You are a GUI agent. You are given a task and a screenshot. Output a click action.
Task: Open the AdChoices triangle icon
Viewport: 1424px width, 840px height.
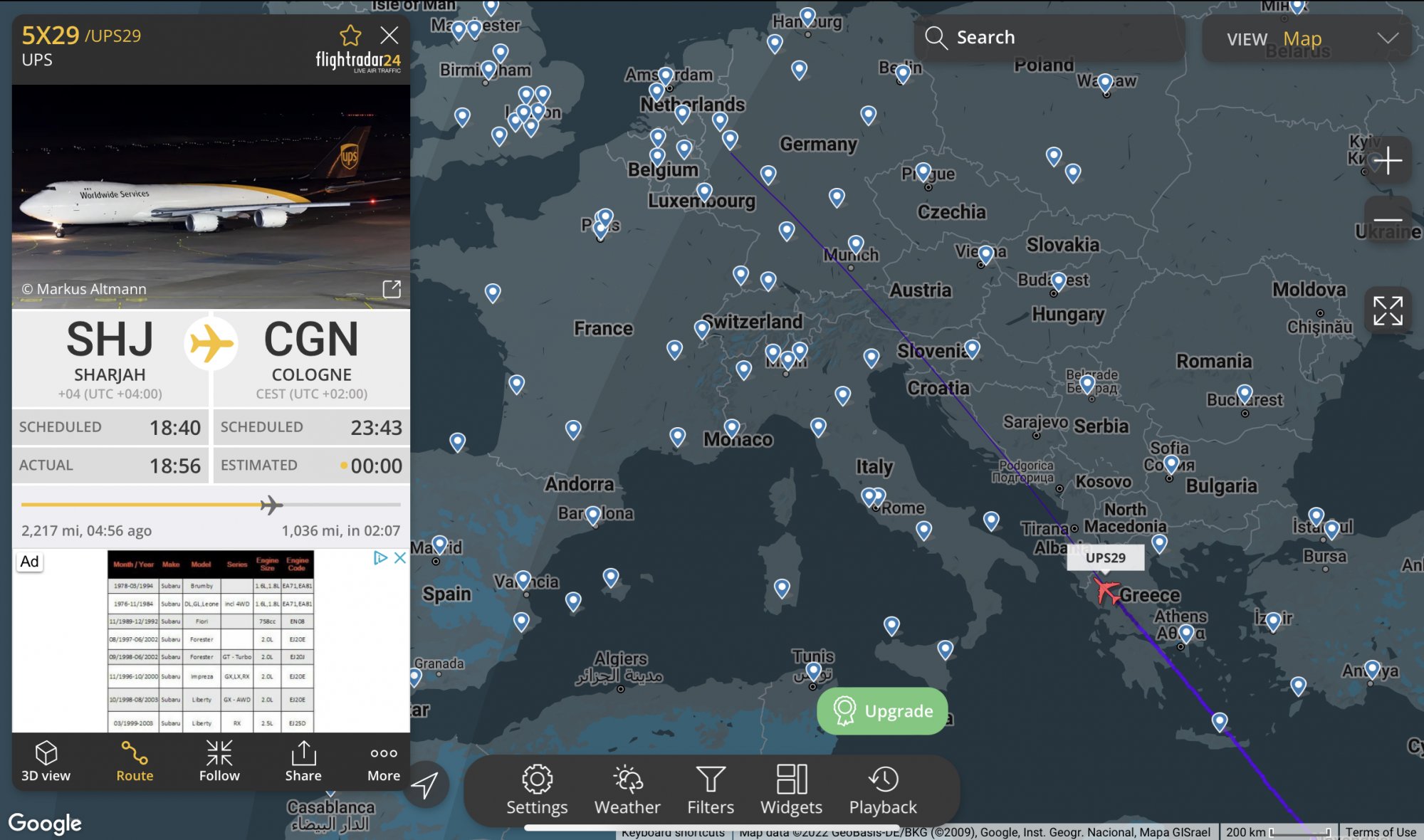[381, 558]
